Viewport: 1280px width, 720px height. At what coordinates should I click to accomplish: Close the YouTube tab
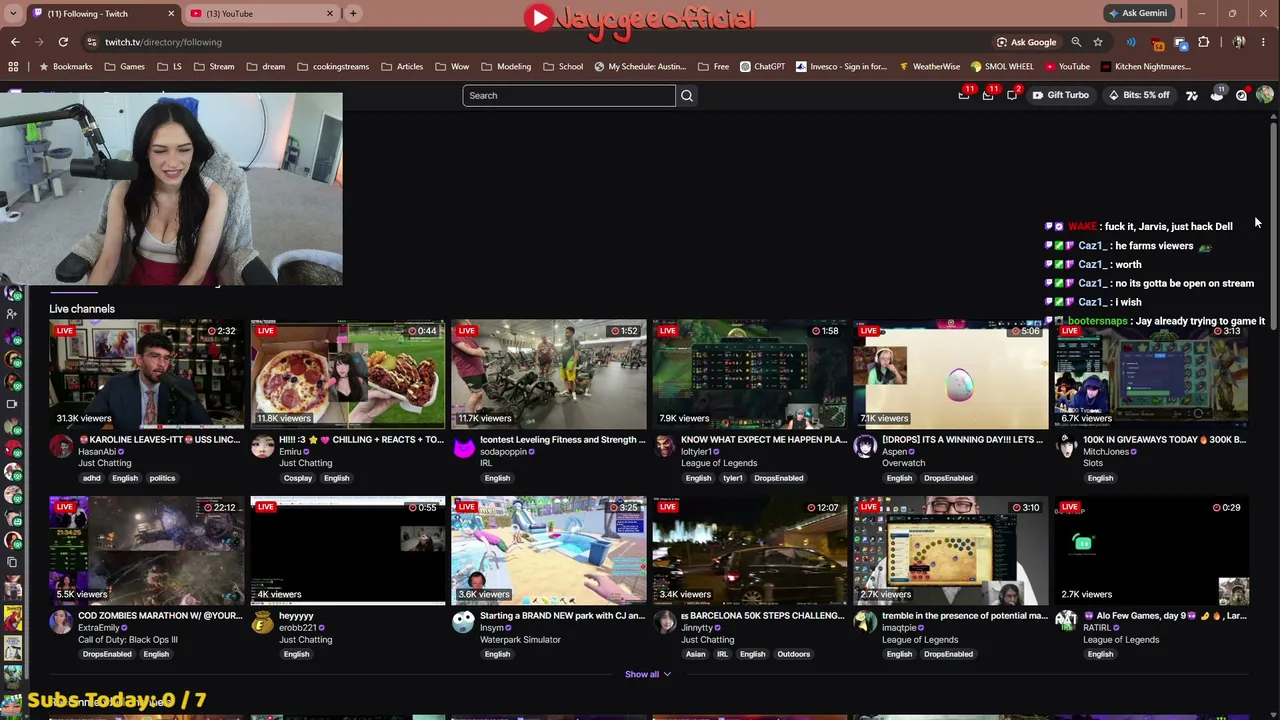(x=330, y=13)
